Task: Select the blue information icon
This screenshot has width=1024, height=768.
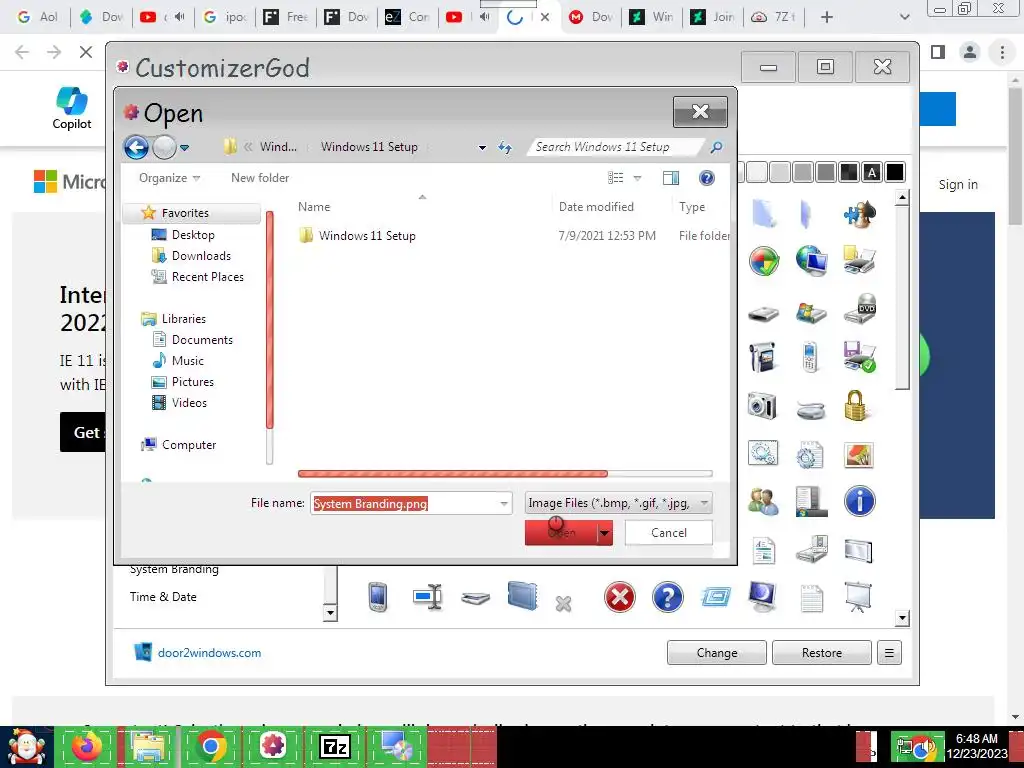Action: point(859,502)
